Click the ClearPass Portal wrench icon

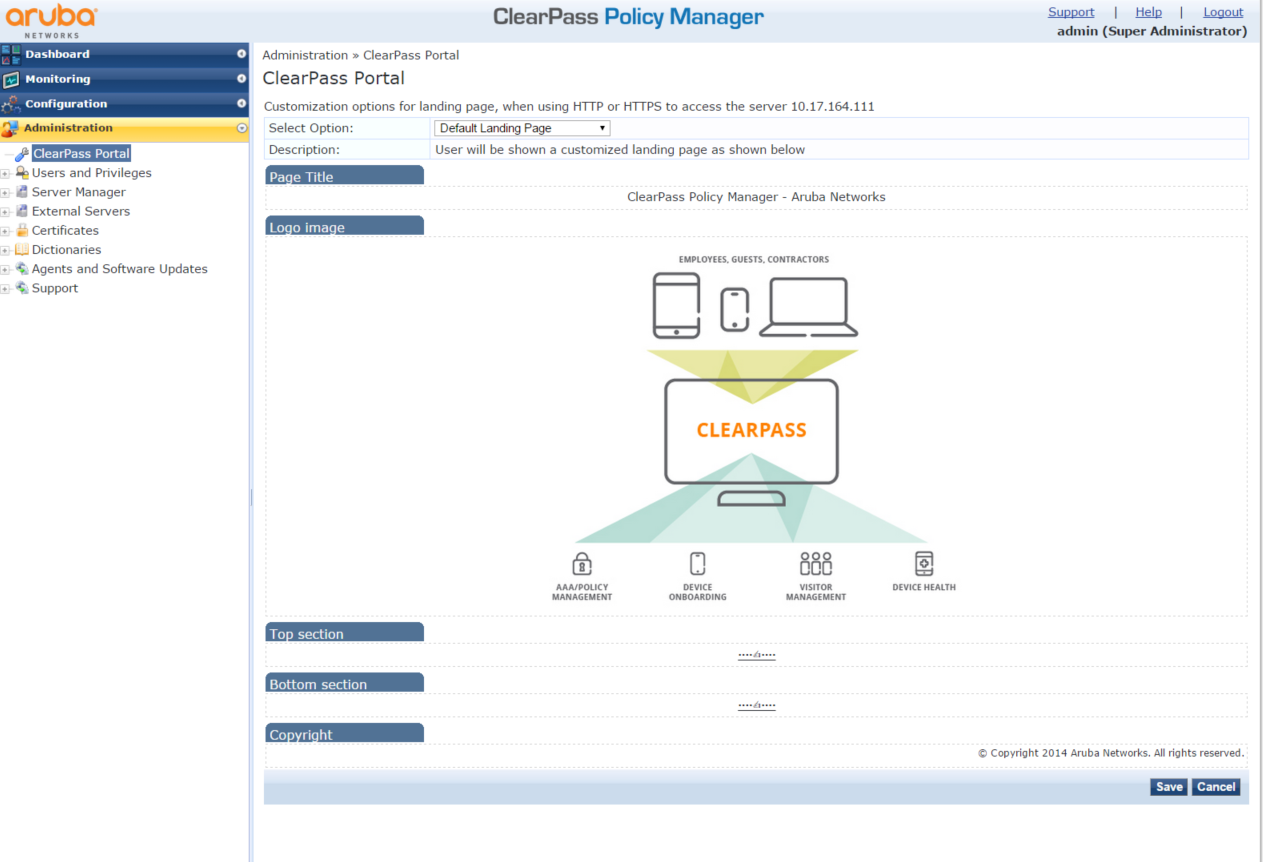(x=23, y=154)
